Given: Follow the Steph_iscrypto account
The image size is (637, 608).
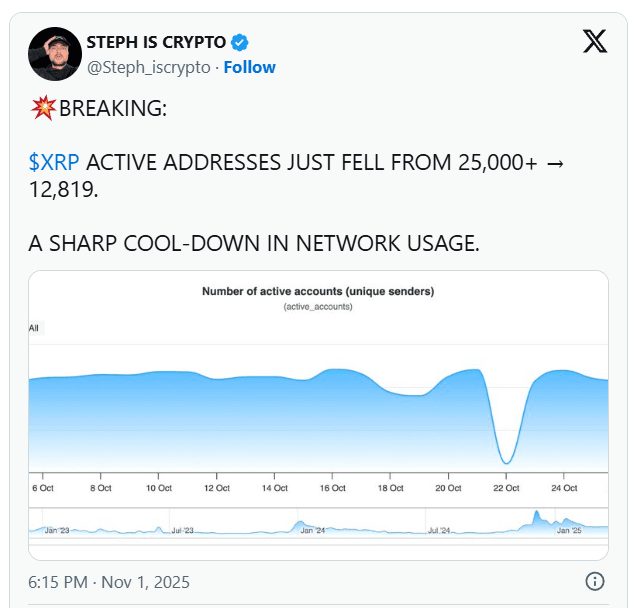Looking at the screenshot, I should pos(249,67).
